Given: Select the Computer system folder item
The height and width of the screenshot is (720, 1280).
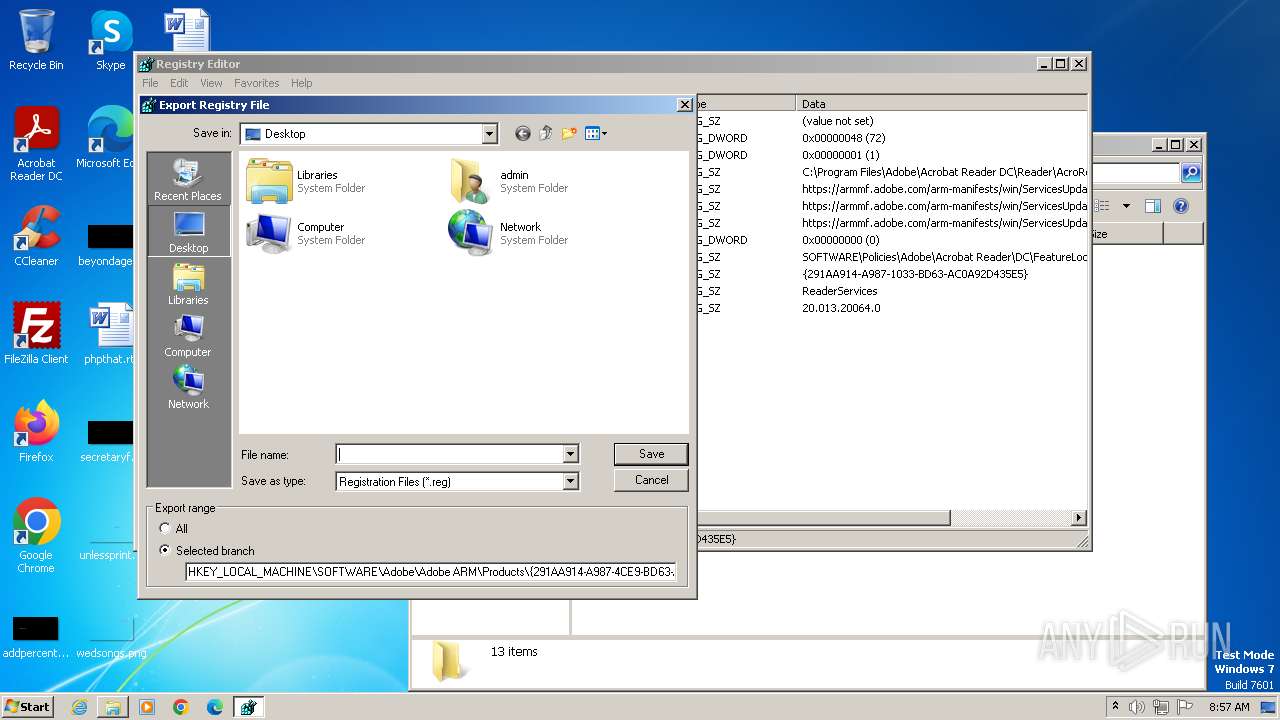Looking at the screenshot, I should point(306,233).
